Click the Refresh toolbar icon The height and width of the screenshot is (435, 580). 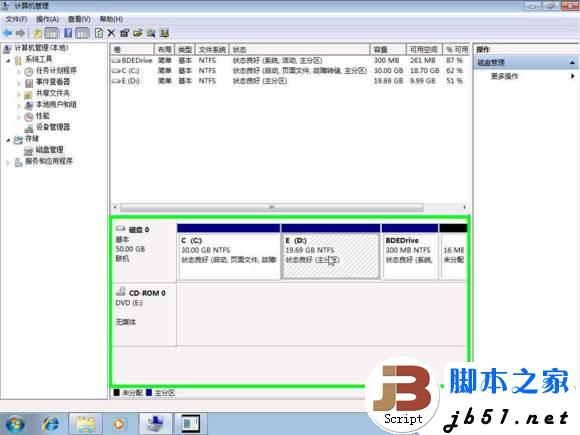point(99,33)
